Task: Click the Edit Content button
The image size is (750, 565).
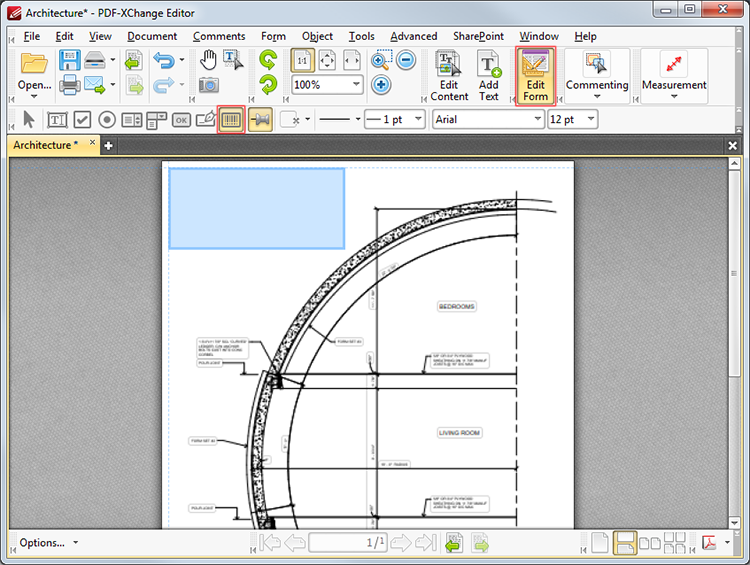Action: click(449, 76)
